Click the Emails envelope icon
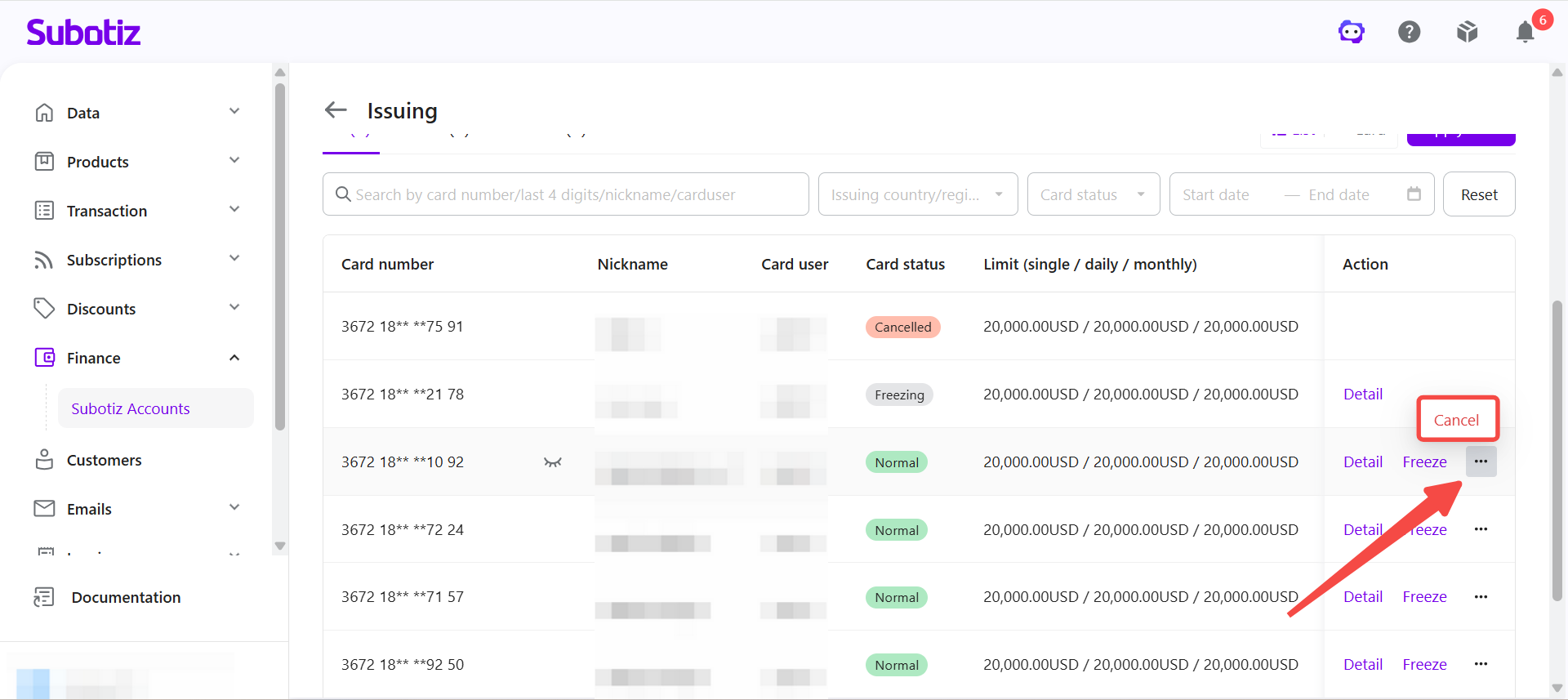 [44, 509]
